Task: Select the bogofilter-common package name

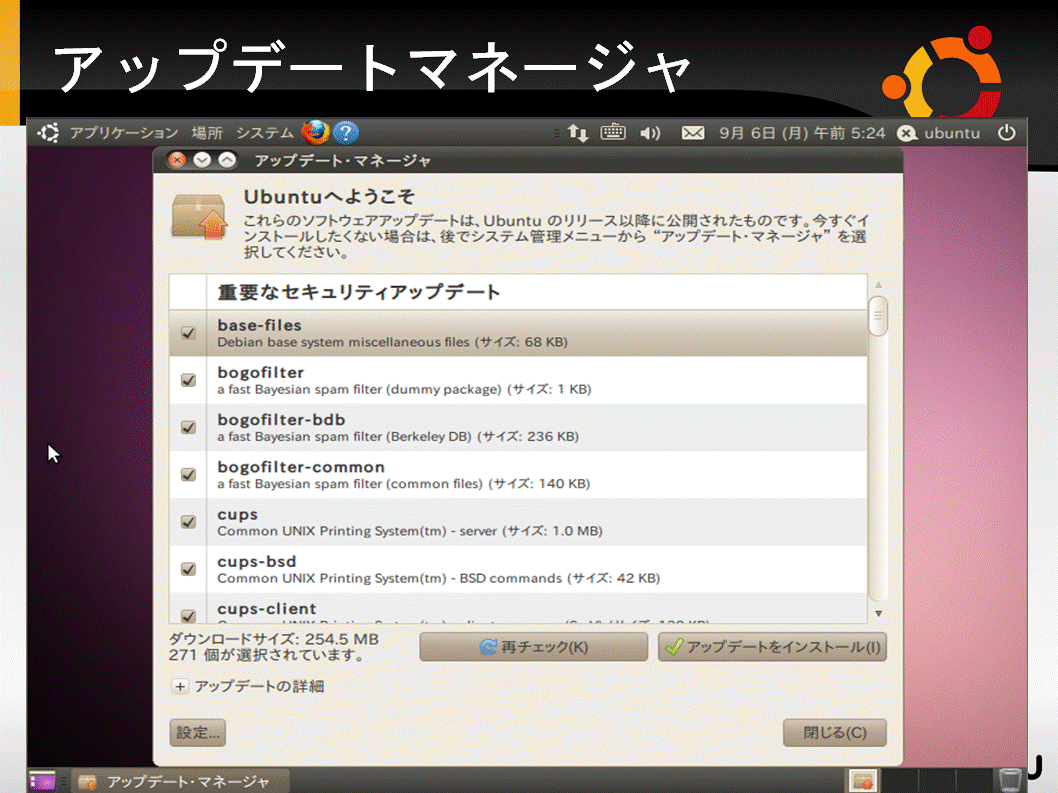Action: click(x=301, y=467)
